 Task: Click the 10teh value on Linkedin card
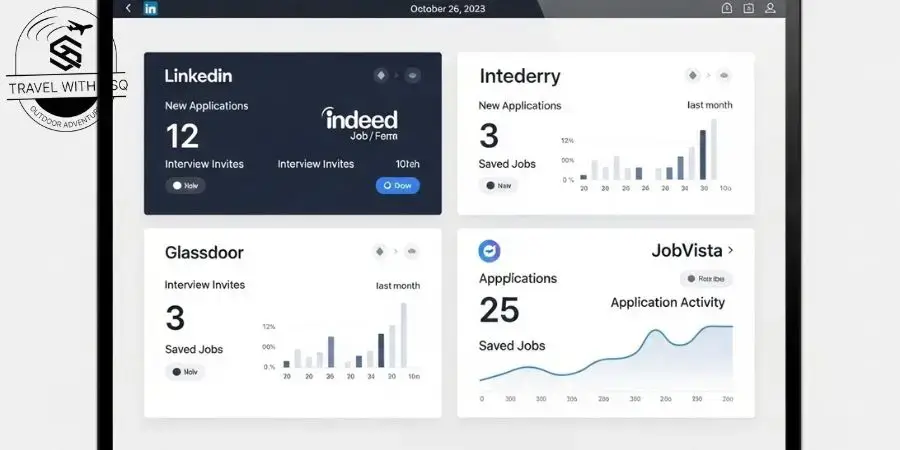(408, 164)
